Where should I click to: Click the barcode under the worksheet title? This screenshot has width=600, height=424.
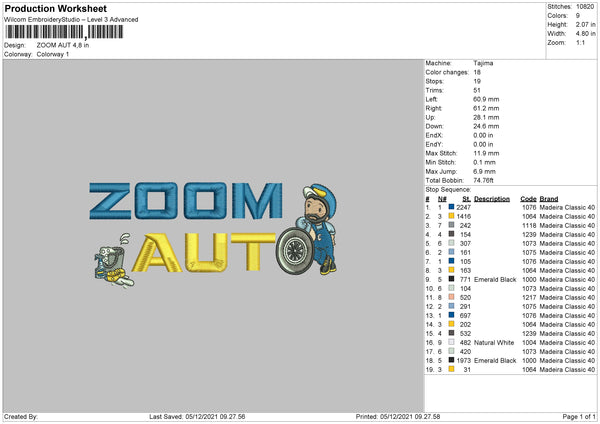pyautogui.click(x=64, y=32)
